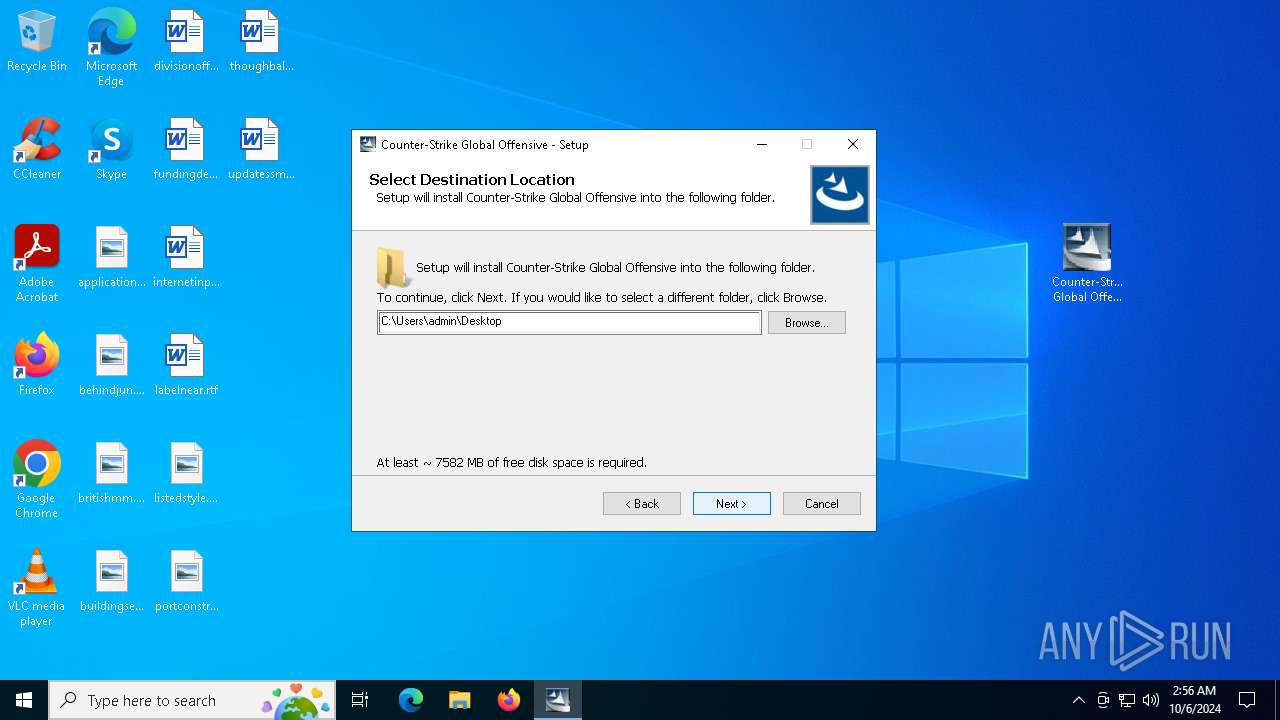Select the fundingde... Word document icon
Screen dimensions: 1280x720
click(x=186, y=150)
